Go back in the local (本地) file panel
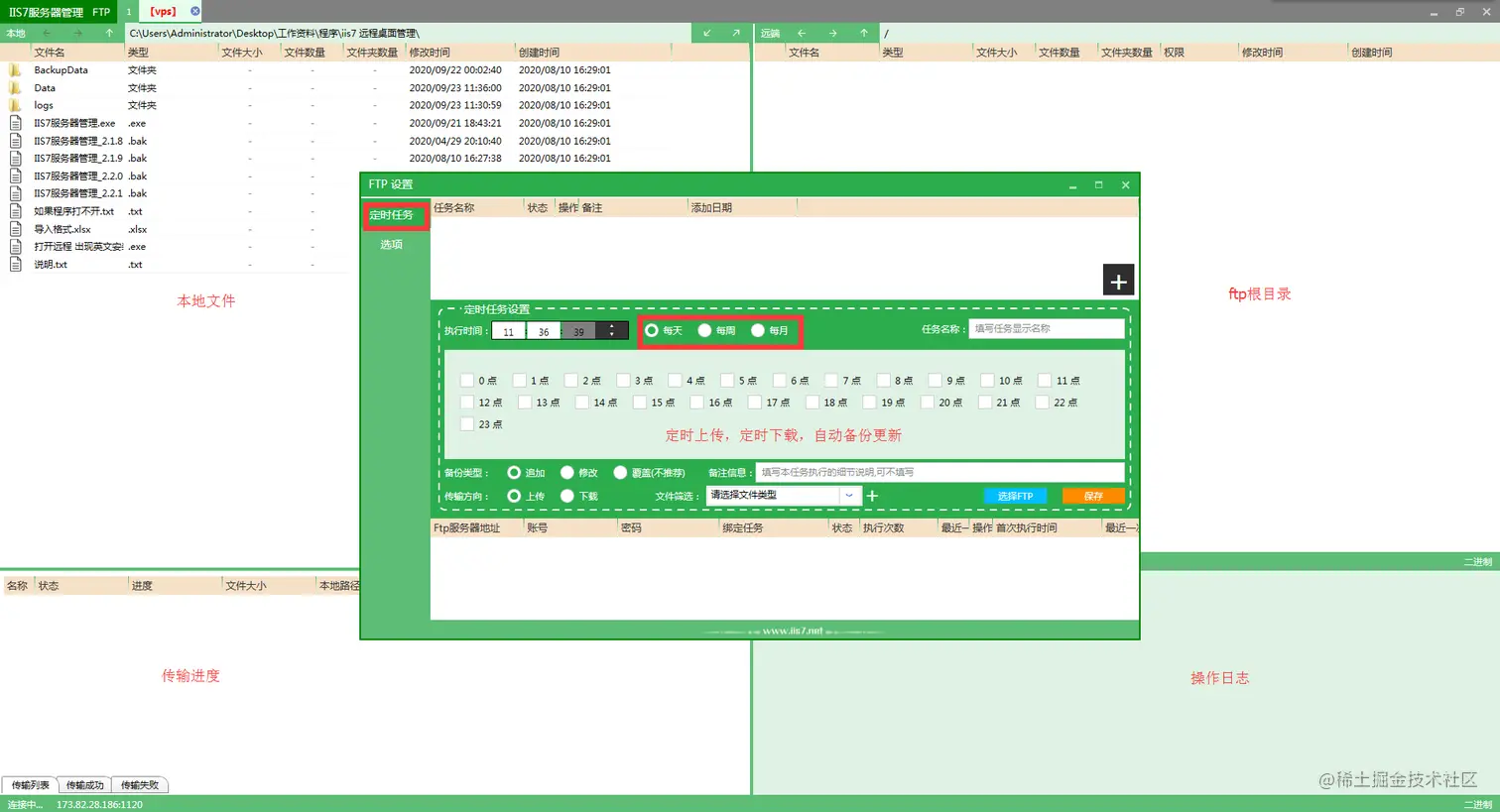 pos(47,33)
